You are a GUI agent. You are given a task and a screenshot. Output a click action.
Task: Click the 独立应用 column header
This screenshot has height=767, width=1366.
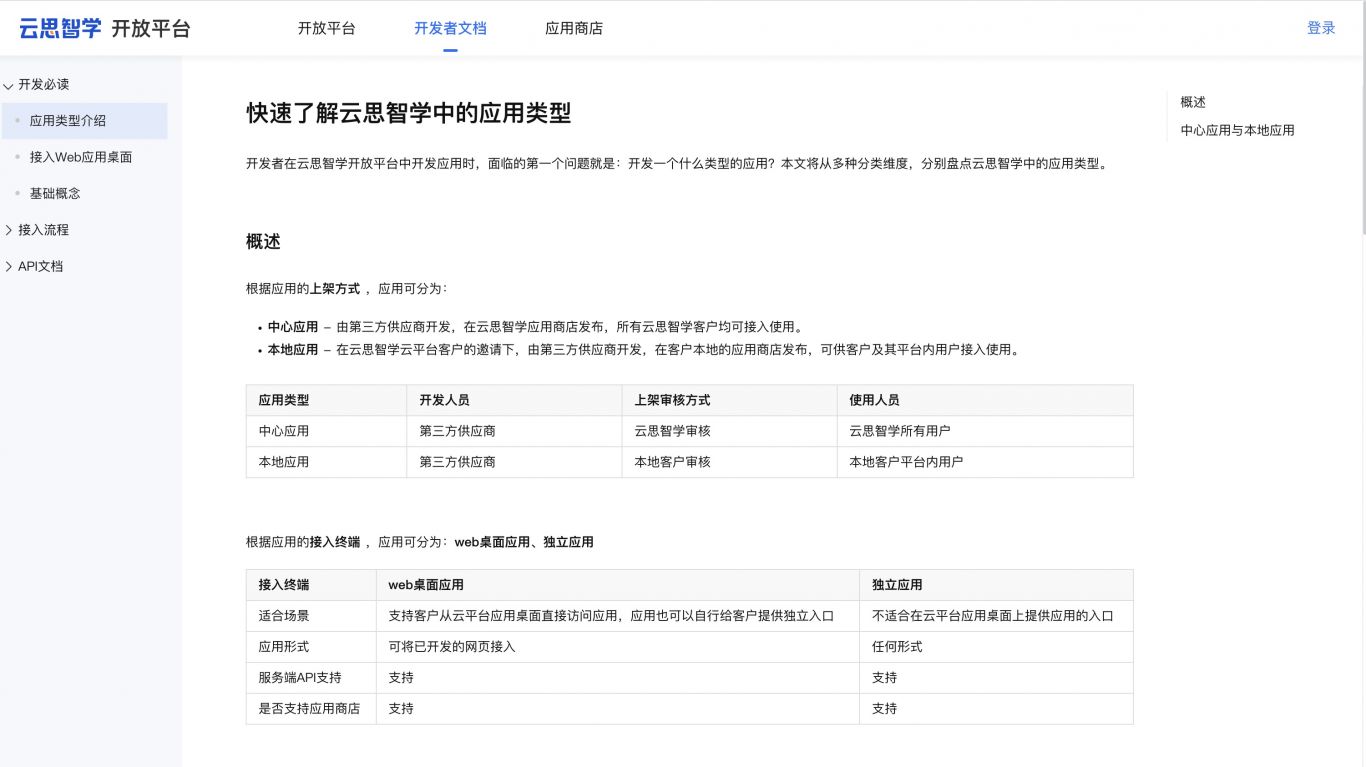tap(996, 585)
